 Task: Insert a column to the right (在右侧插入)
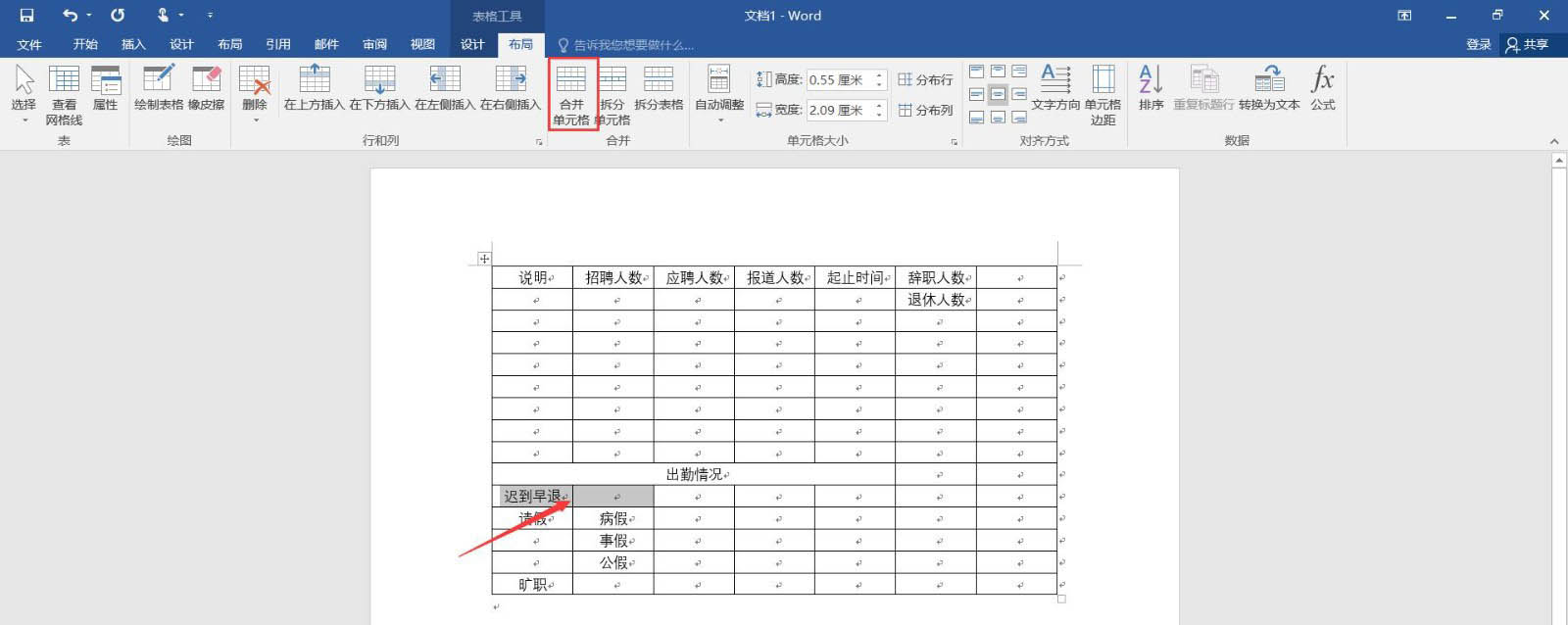pos(510,88)
